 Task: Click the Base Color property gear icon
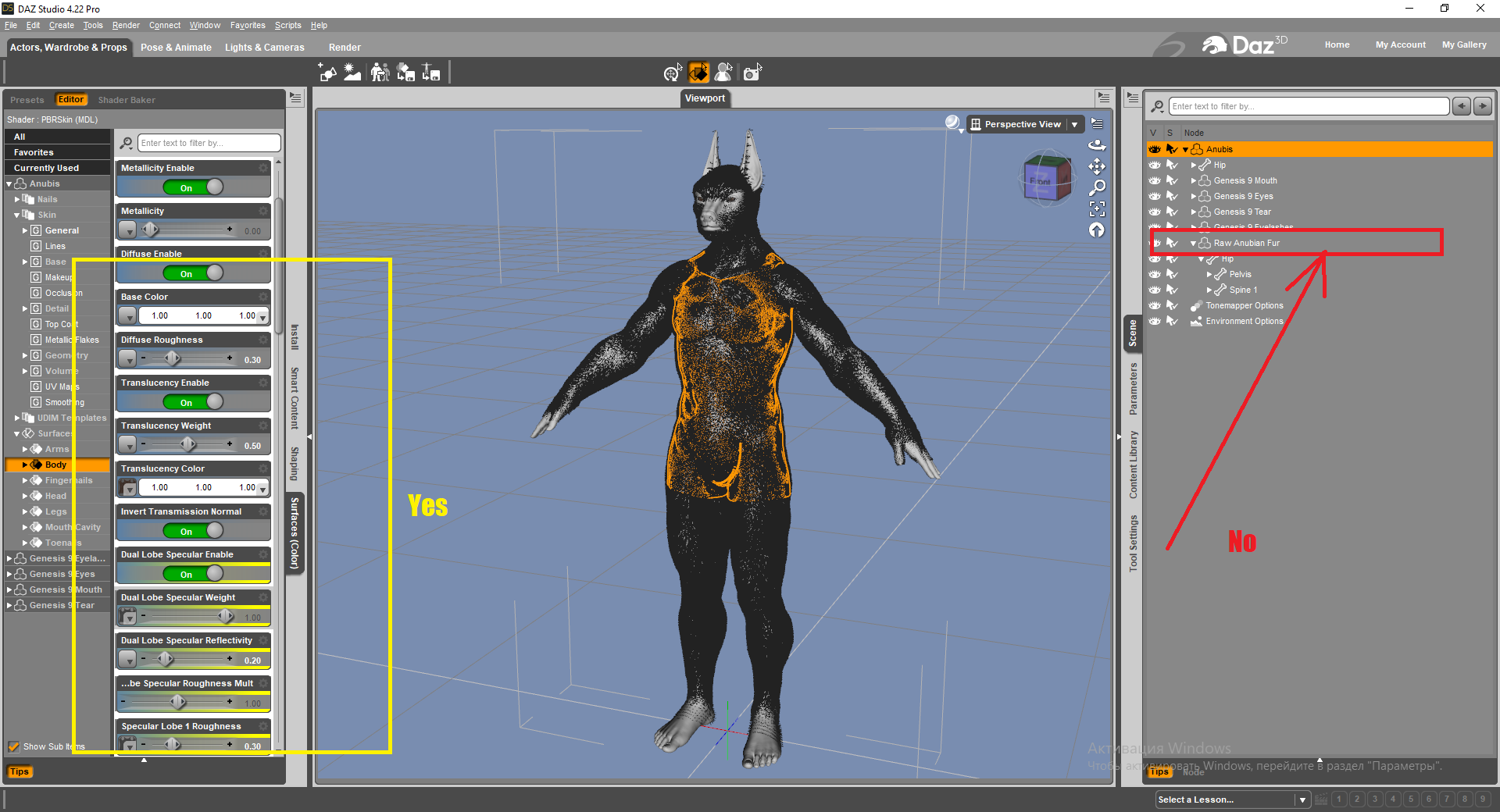tap(264, 297)
